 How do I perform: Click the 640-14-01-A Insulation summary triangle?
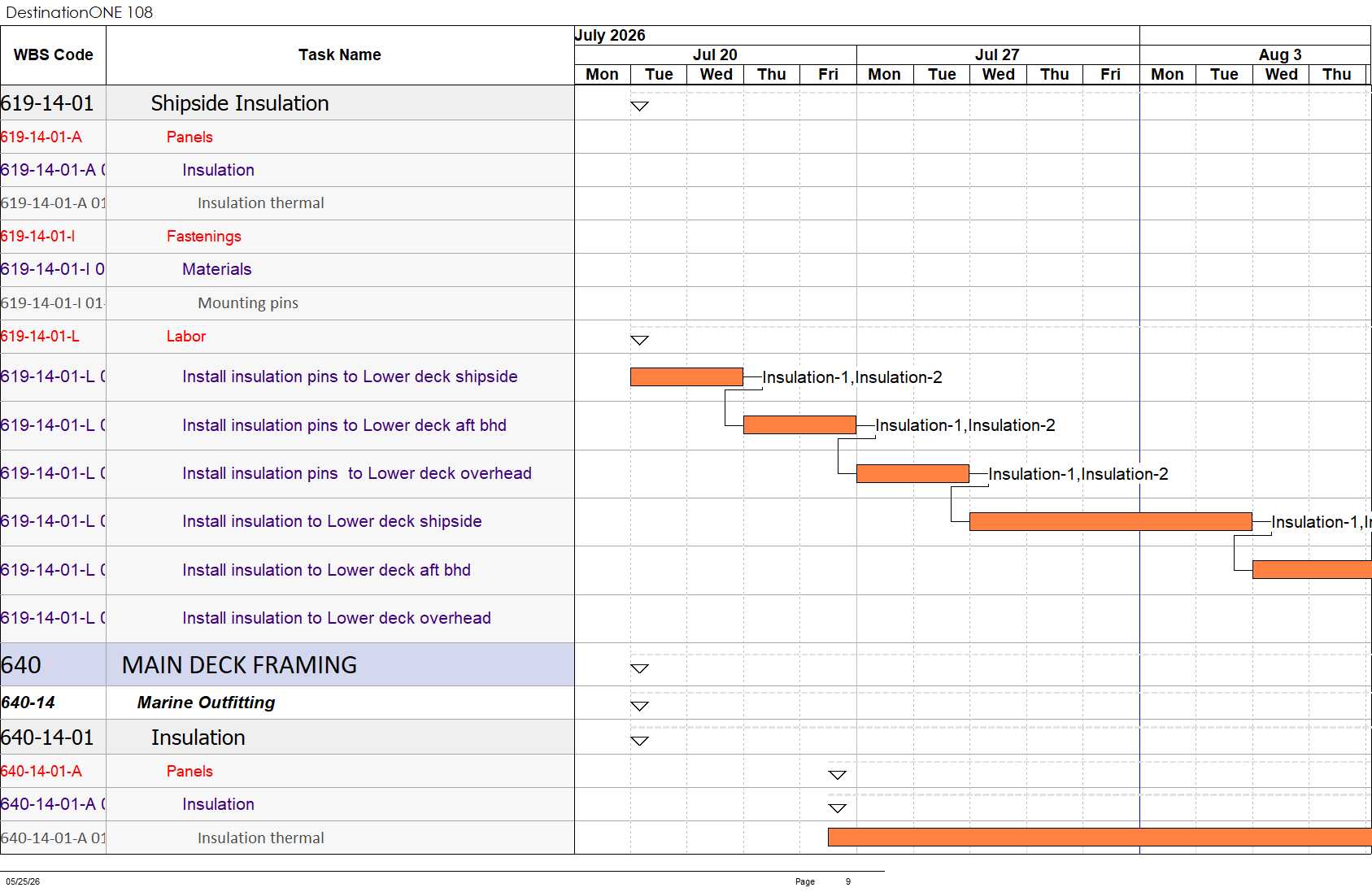[x=837, y=808]
